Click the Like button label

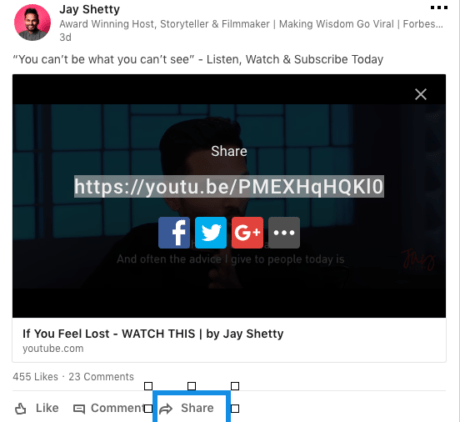[47, 408]
